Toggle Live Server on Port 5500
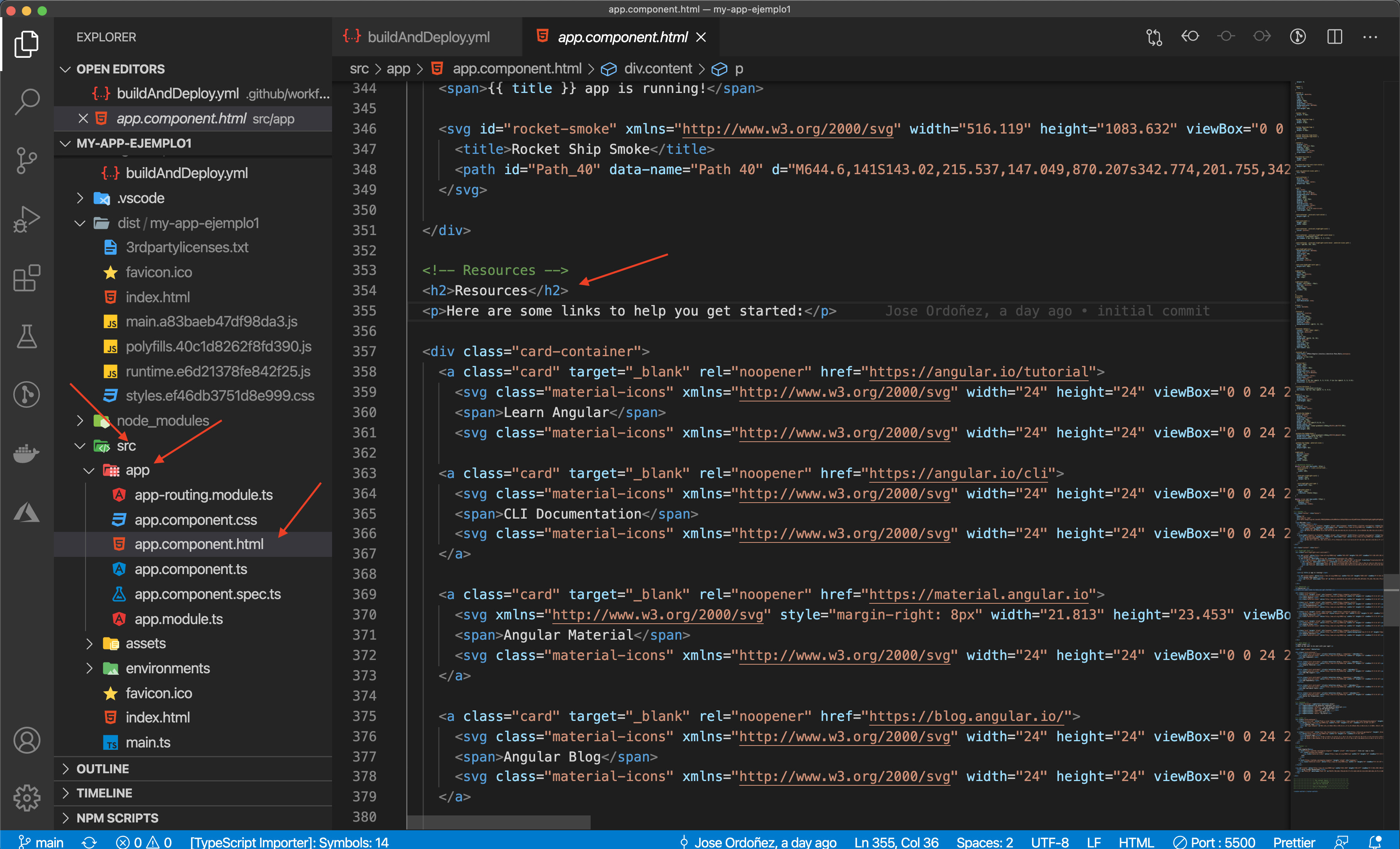The image size is (1400, 849). (1214, 842)
